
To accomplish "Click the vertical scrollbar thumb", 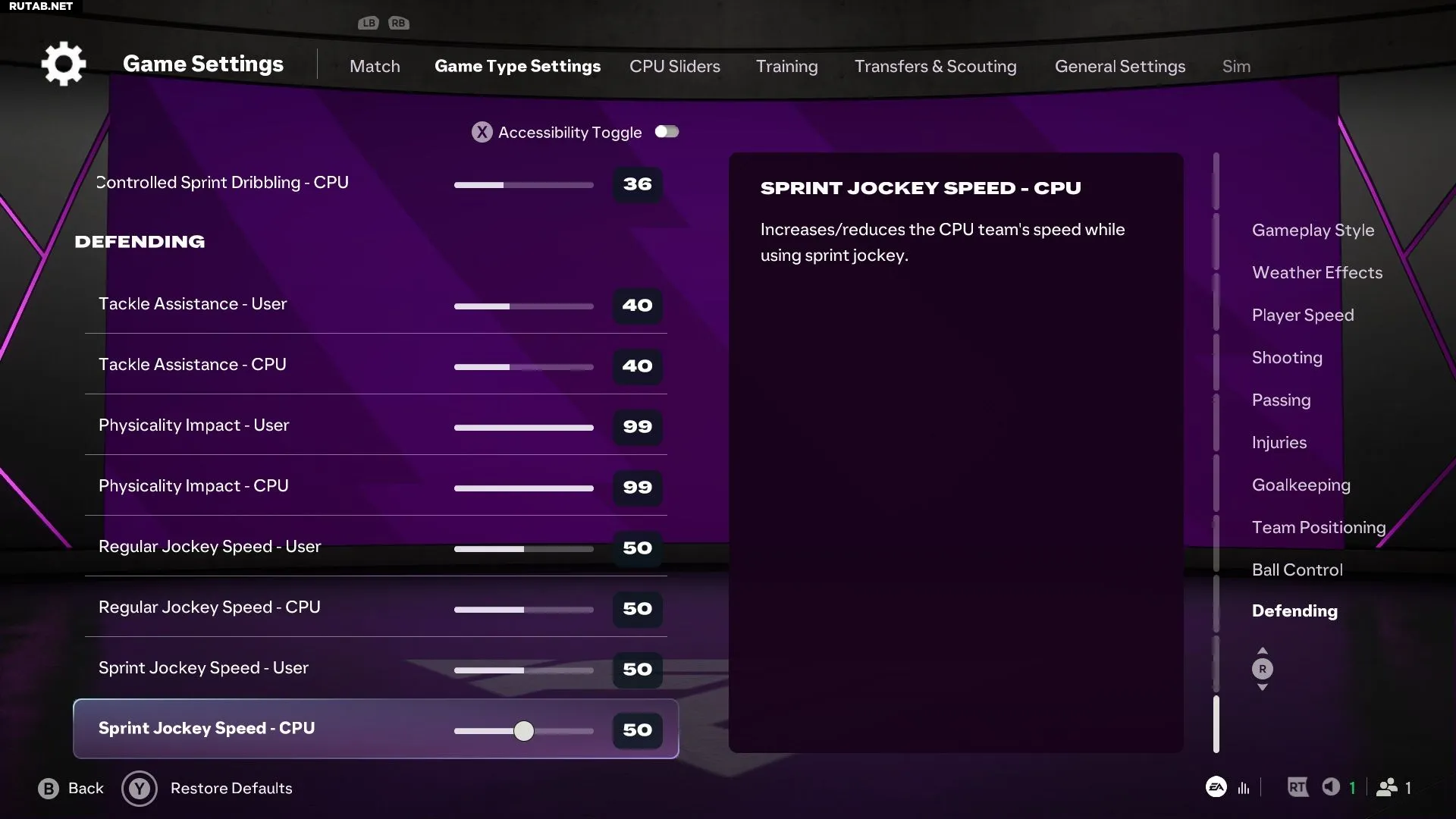I will (1216, 724).
